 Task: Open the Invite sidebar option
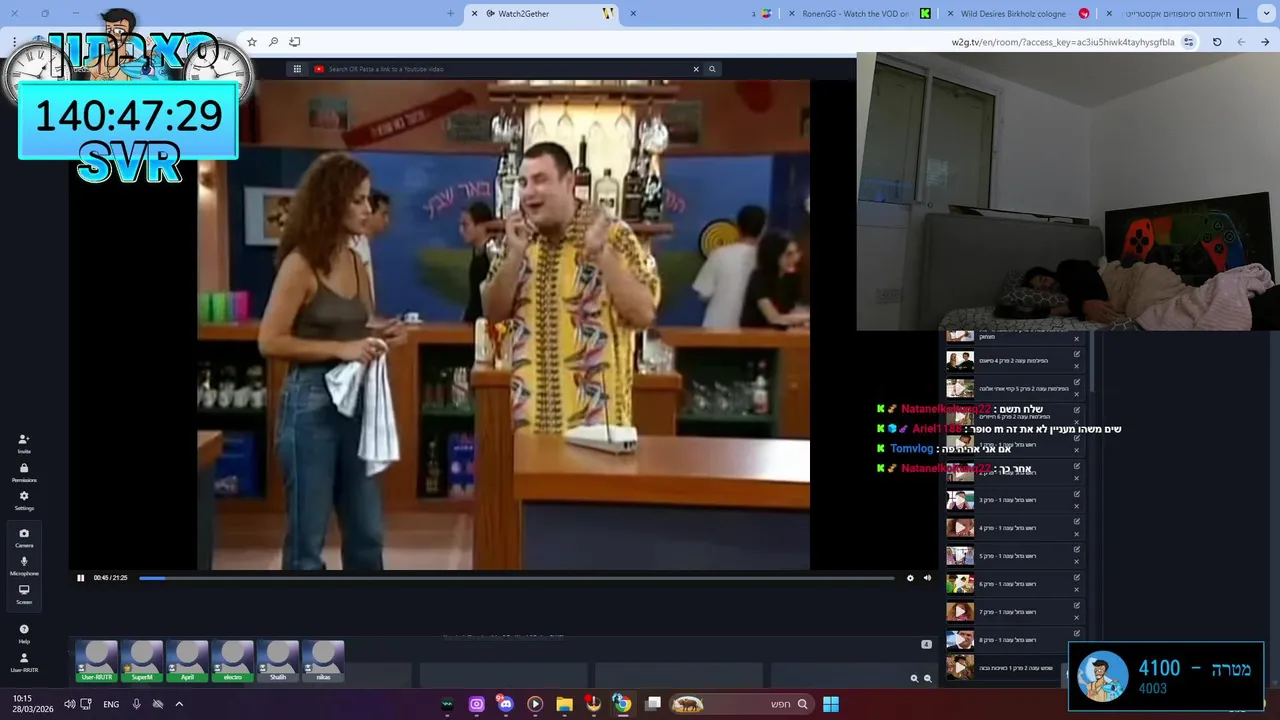tap(24, 443)
